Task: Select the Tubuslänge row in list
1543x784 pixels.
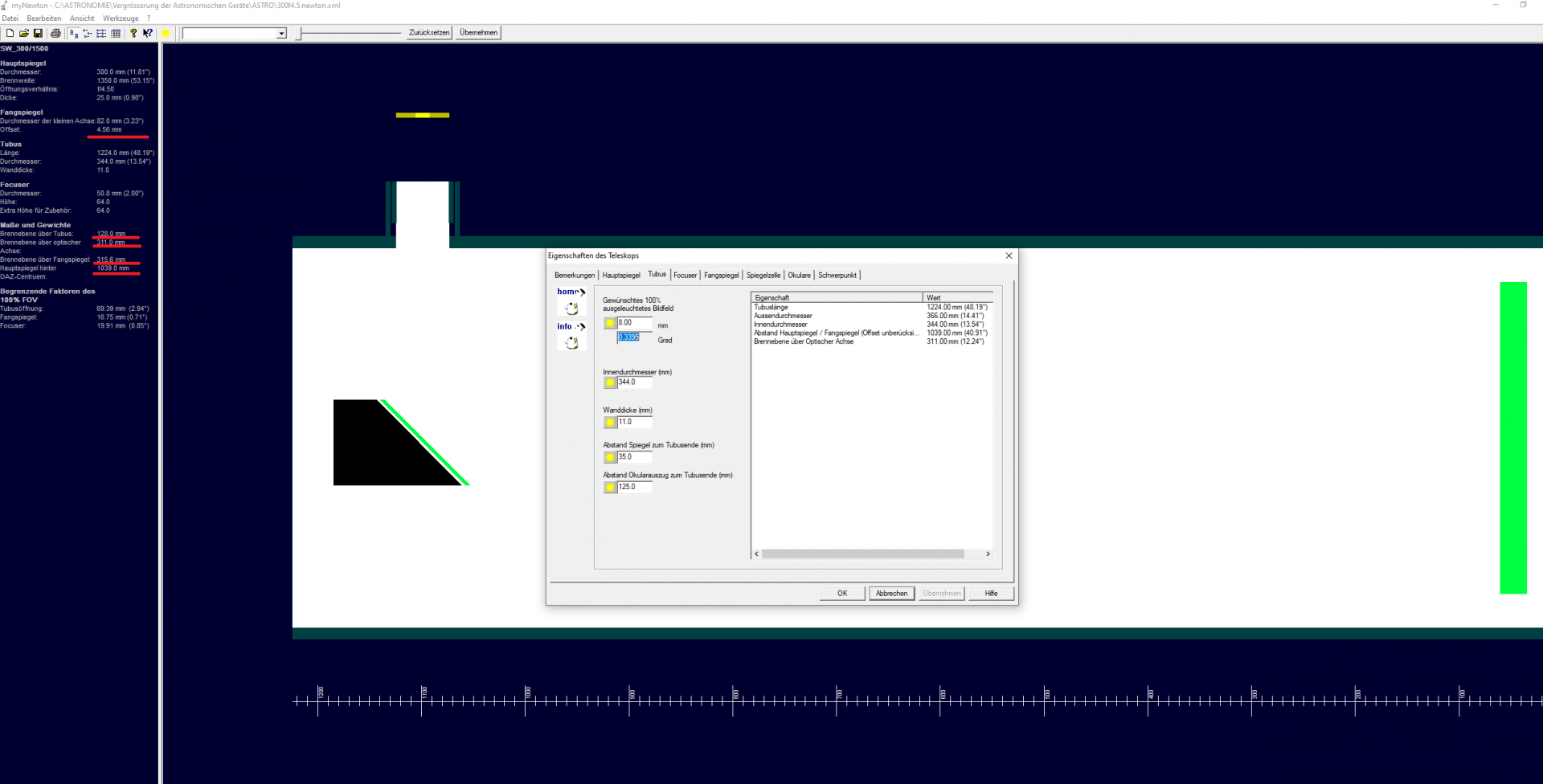Action: tap(872, 308)
